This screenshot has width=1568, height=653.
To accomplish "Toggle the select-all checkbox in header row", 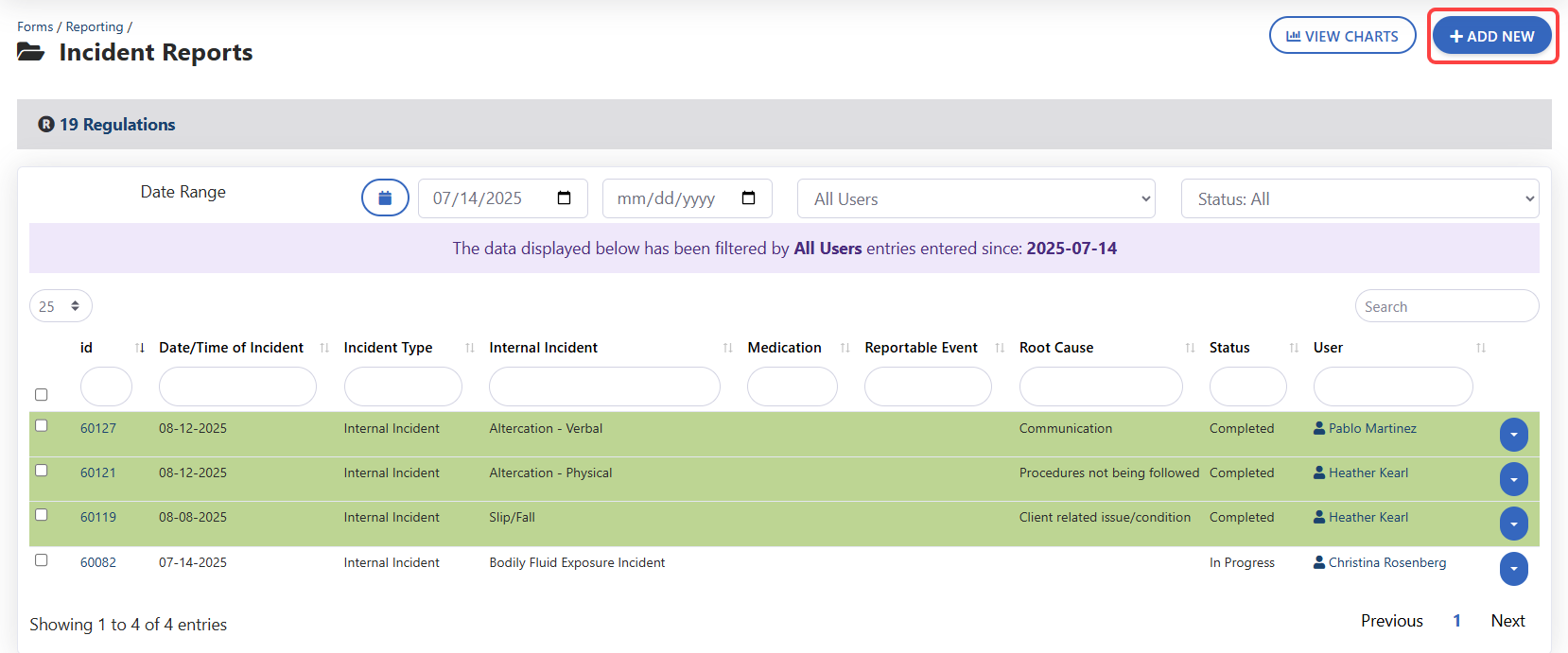I will point(42,395).
